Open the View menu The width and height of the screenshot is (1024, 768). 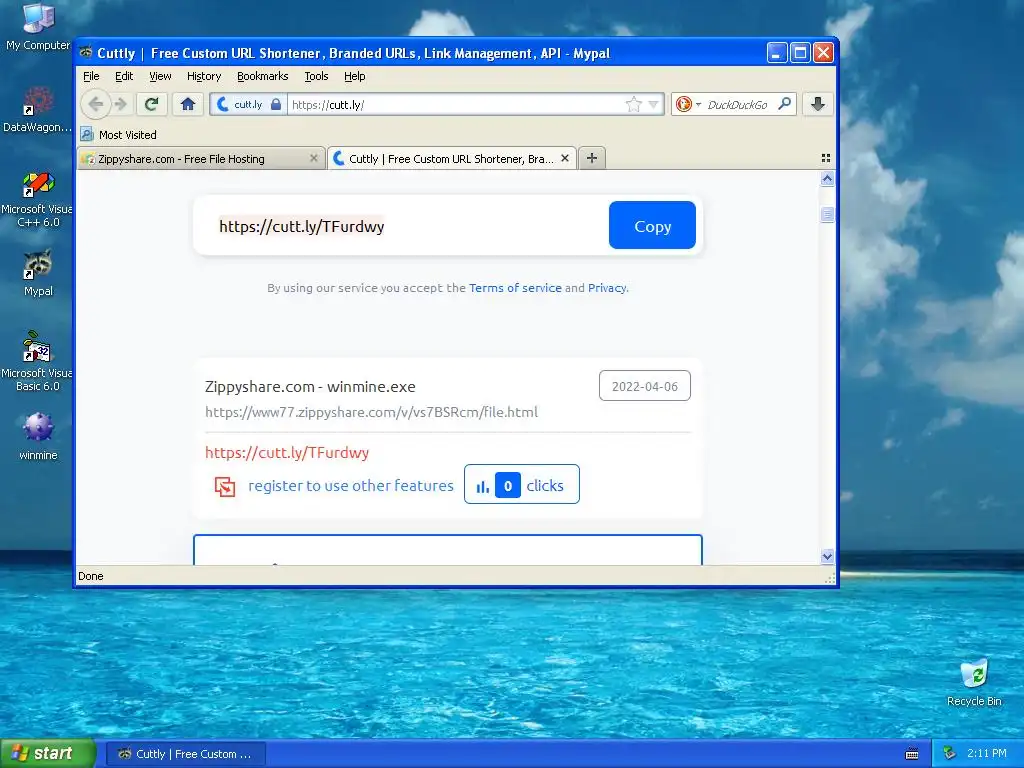[160, 76]
